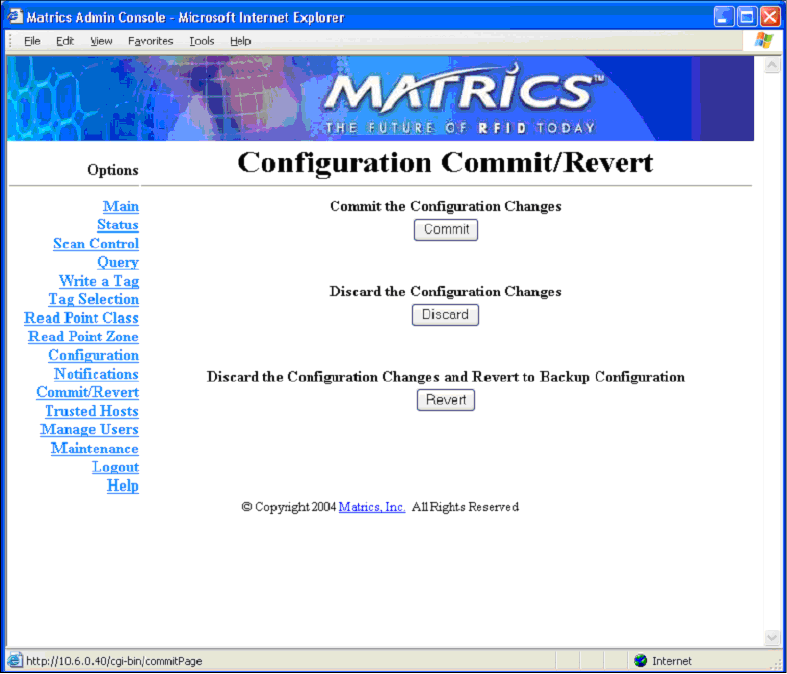Open the Favorites menu
787x674 pixels.
click(x=150, y=41)
